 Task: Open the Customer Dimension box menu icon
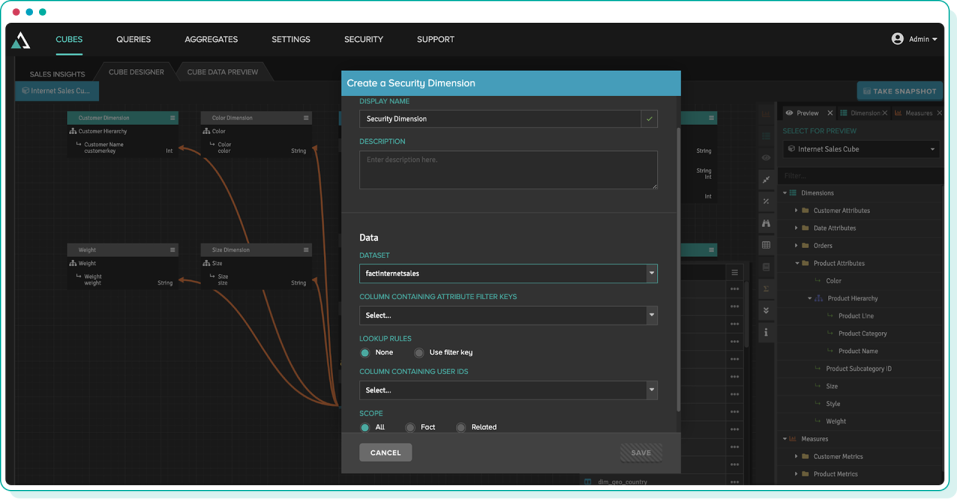click(173, 118)
